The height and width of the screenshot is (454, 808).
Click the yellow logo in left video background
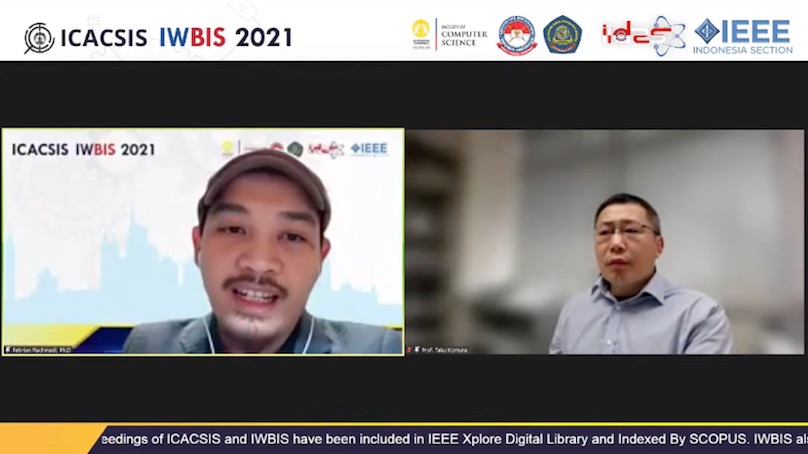(x=228, y=148)
